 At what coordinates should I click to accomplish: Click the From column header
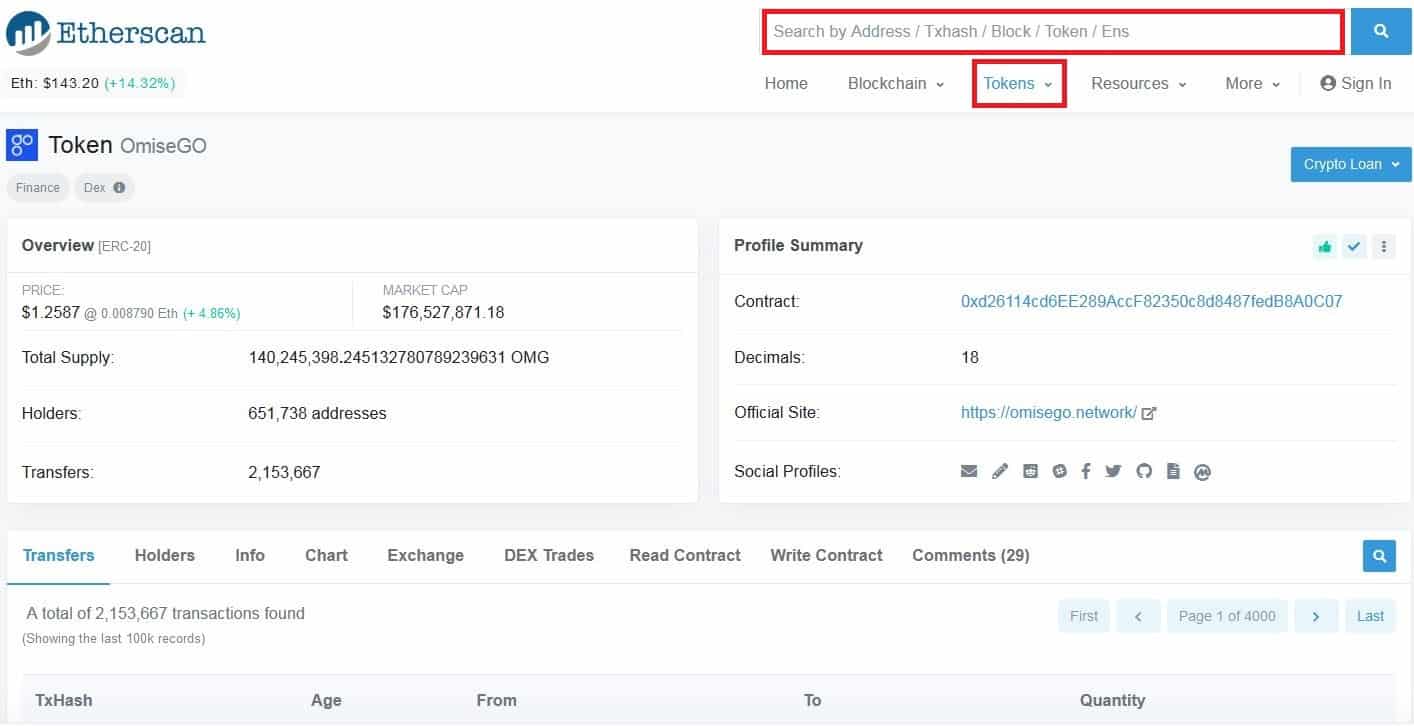click(x=496, y=700)
